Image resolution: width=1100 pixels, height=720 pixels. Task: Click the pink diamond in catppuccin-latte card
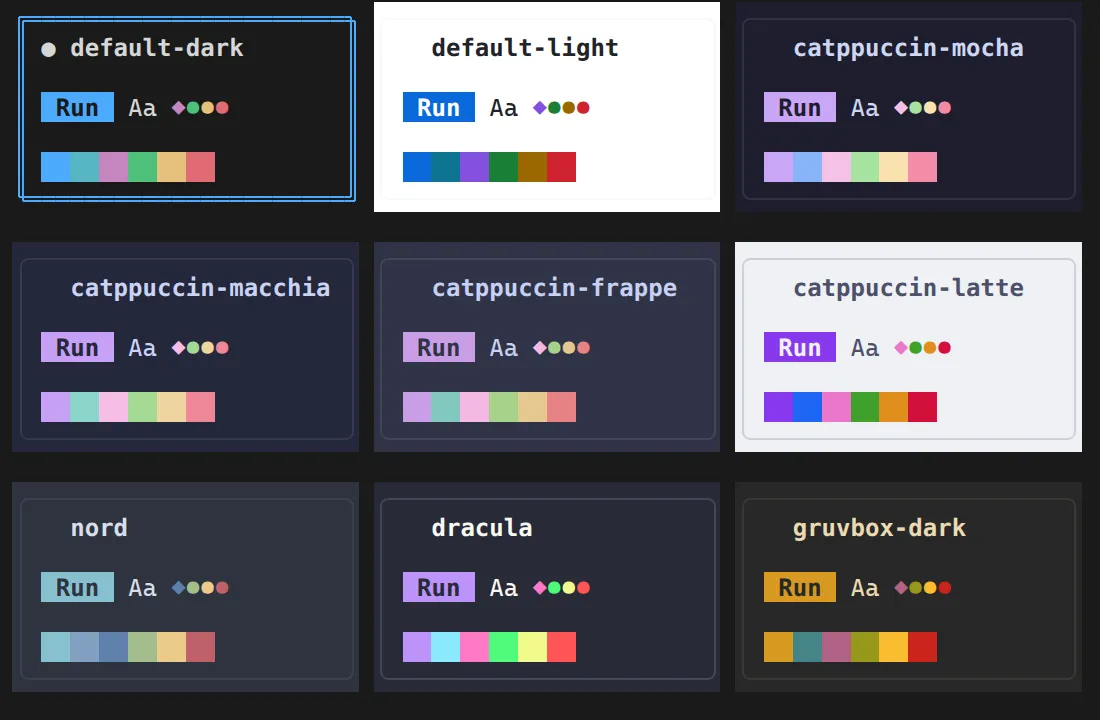901,347
